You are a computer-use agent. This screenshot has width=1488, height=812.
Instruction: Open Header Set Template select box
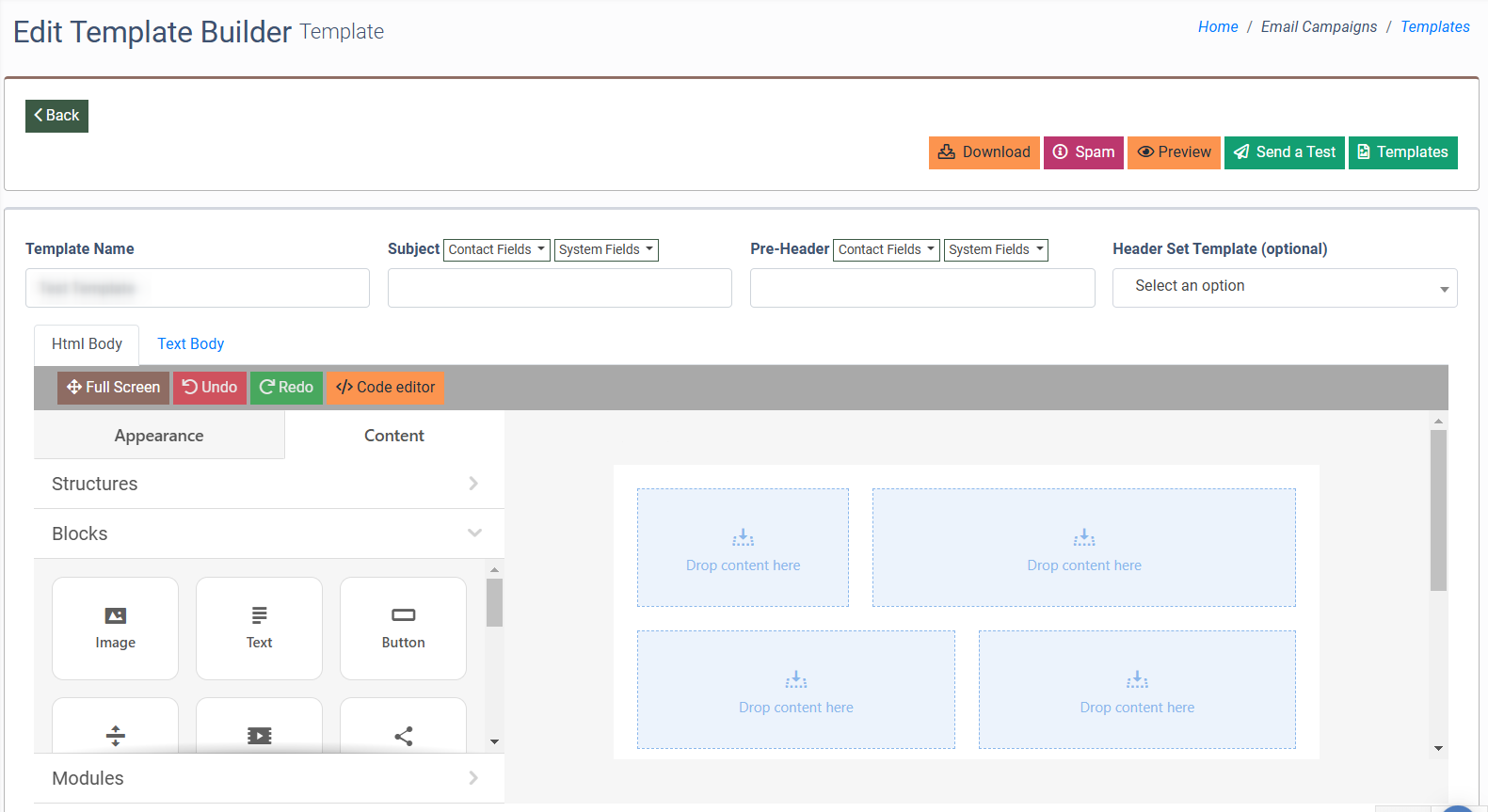(x=1284, y=287)
